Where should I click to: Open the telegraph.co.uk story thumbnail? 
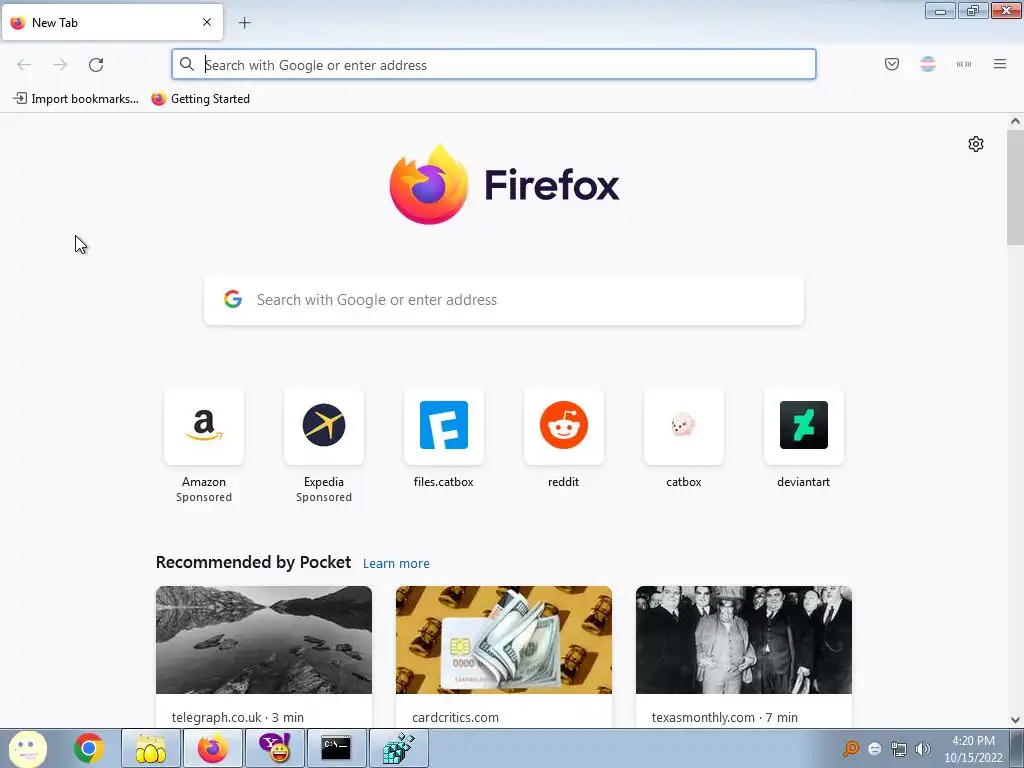(264, 640)
